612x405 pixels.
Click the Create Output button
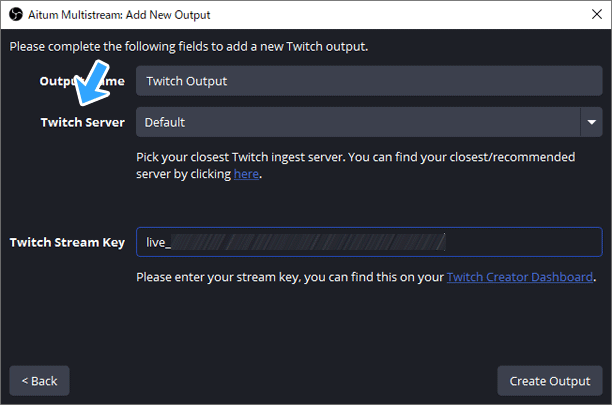tap(550, 381)
